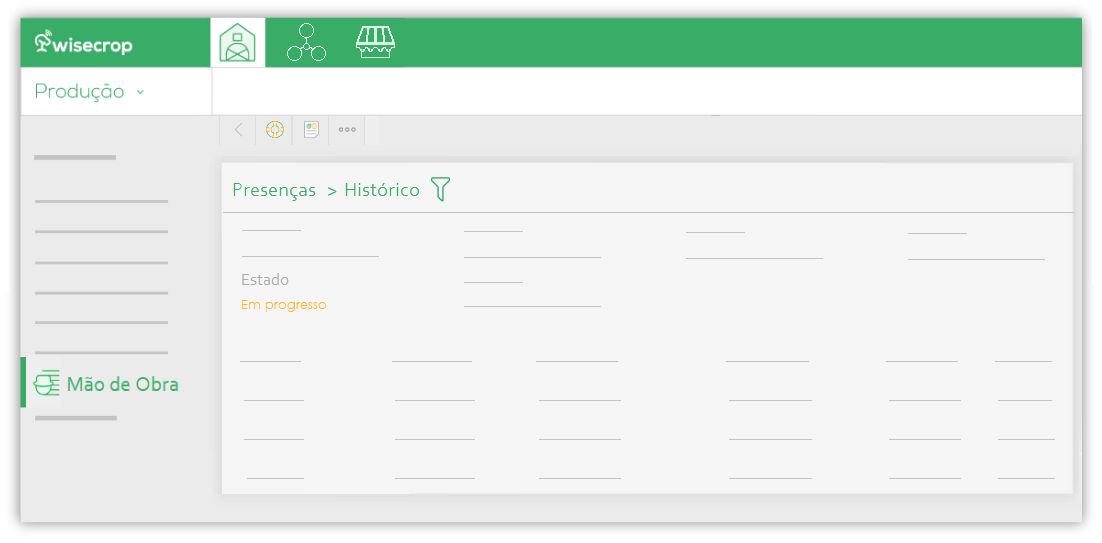Expand the Produção dropdown
This screenshot has width=1102, height=543.
pos(89,91)
